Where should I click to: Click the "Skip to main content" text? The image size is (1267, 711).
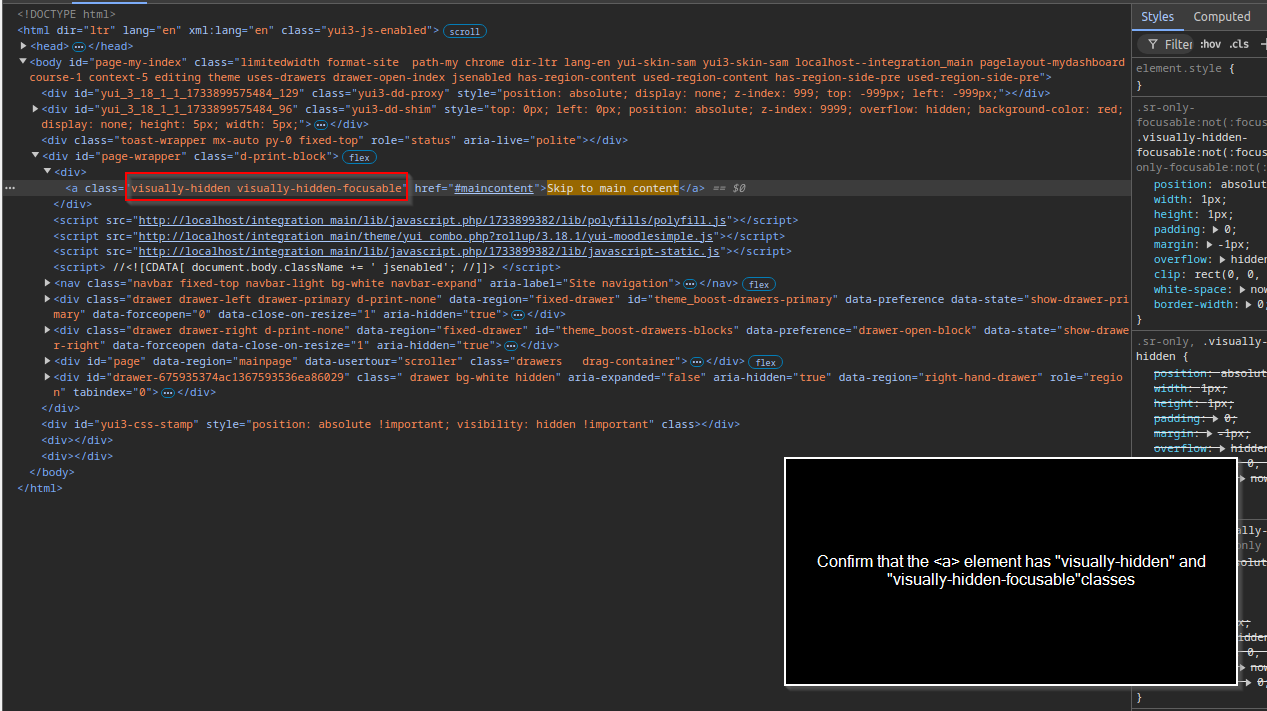[x=612, y=188]
